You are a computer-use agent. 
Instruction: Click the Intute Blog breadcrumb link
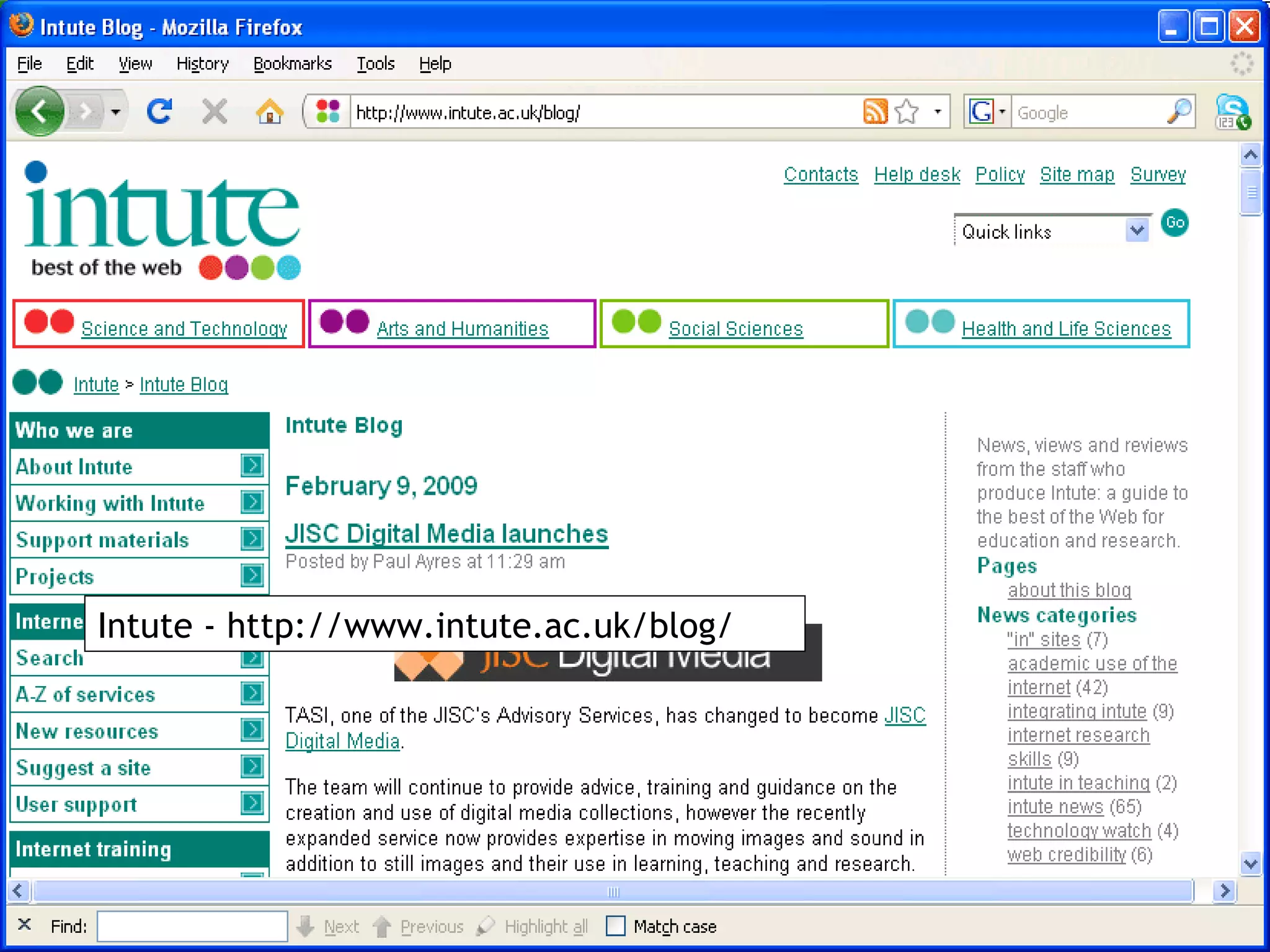[184, 384]
